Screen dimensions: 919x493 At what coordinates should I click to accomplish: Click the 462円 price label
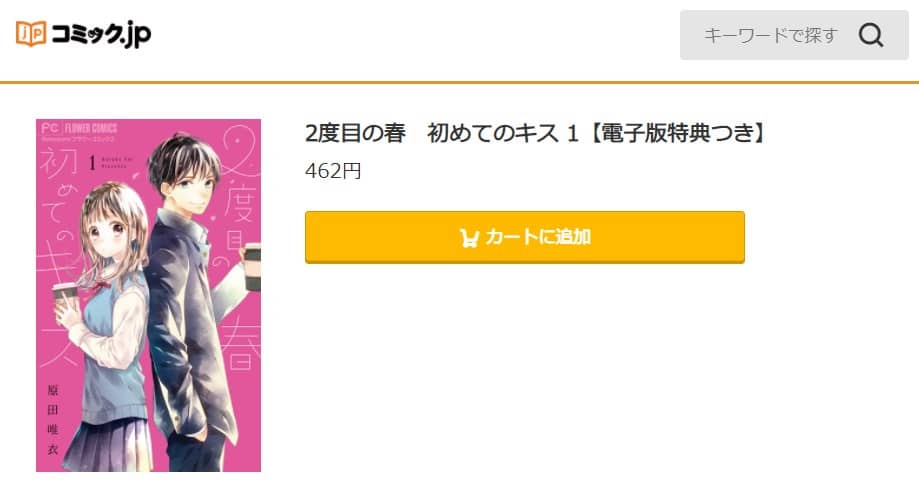point(333,171)
